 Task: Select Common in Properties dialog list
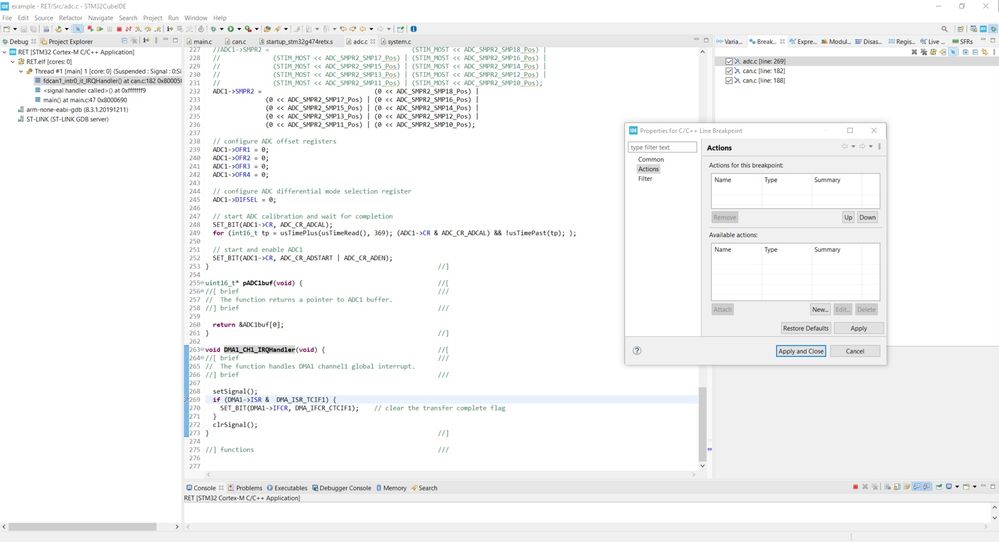(x=650, y=159)
